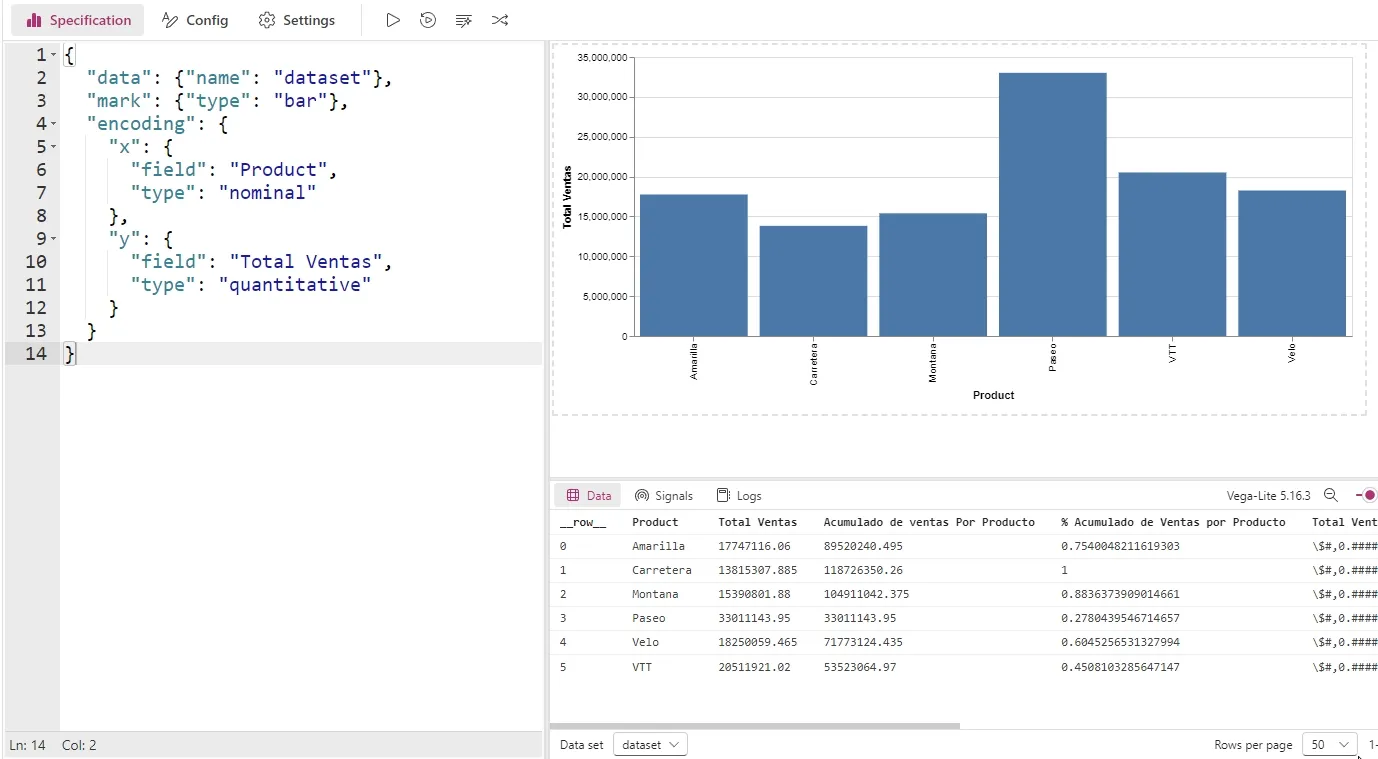Switch to the Signals pane

[664, 495]
